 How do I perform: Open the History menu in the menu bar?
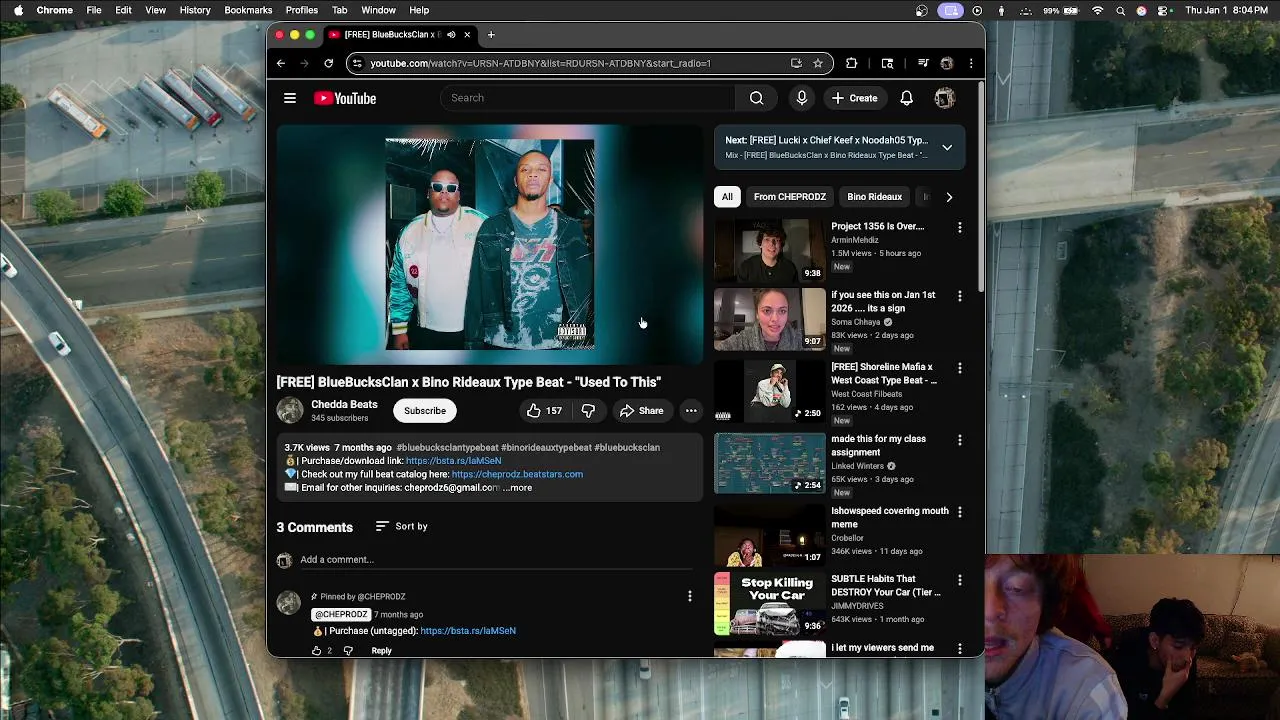pos(195,10)
